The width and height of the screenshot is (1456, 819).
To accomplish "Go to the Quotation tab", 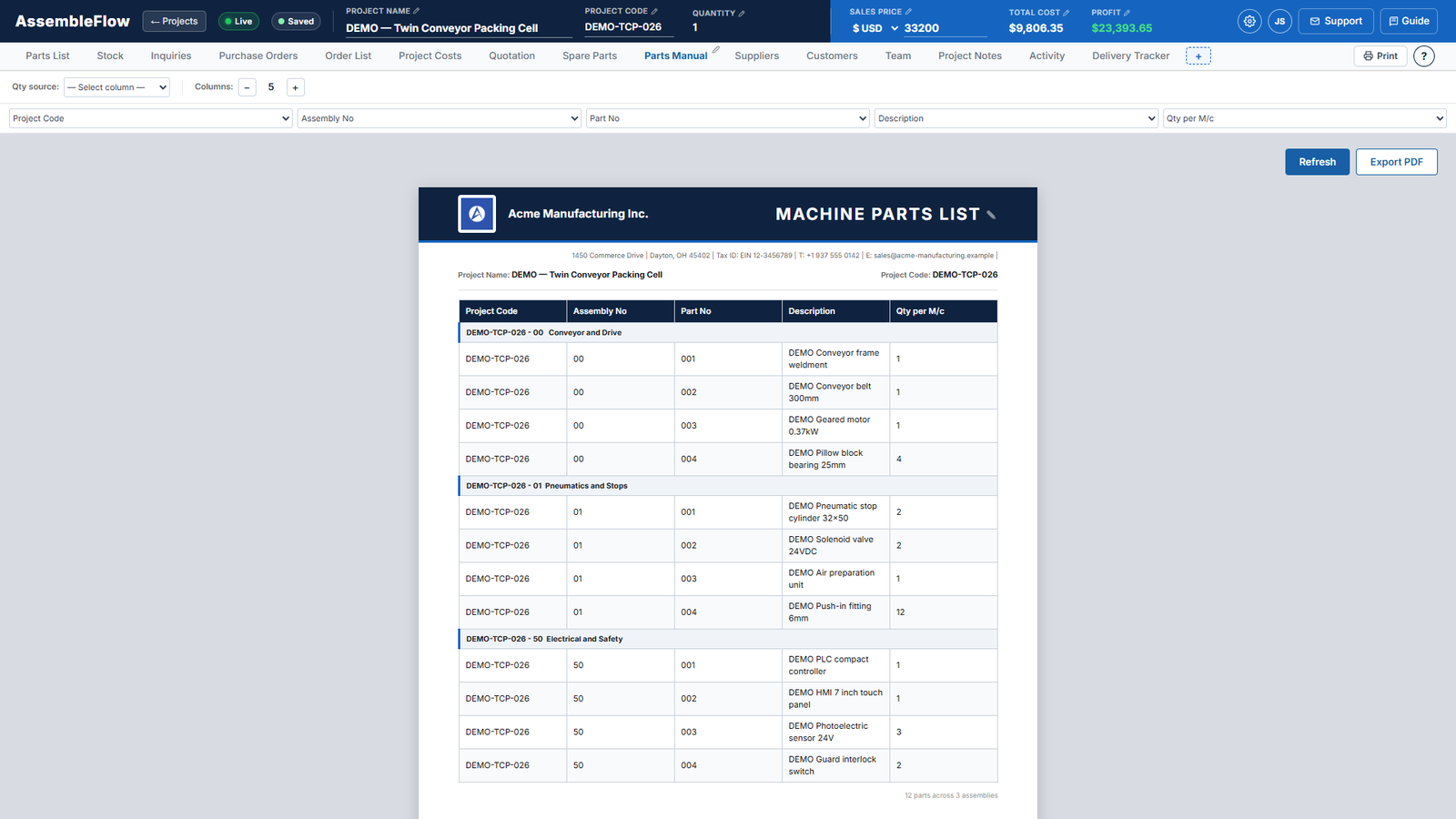I will (x=512, y=56).
